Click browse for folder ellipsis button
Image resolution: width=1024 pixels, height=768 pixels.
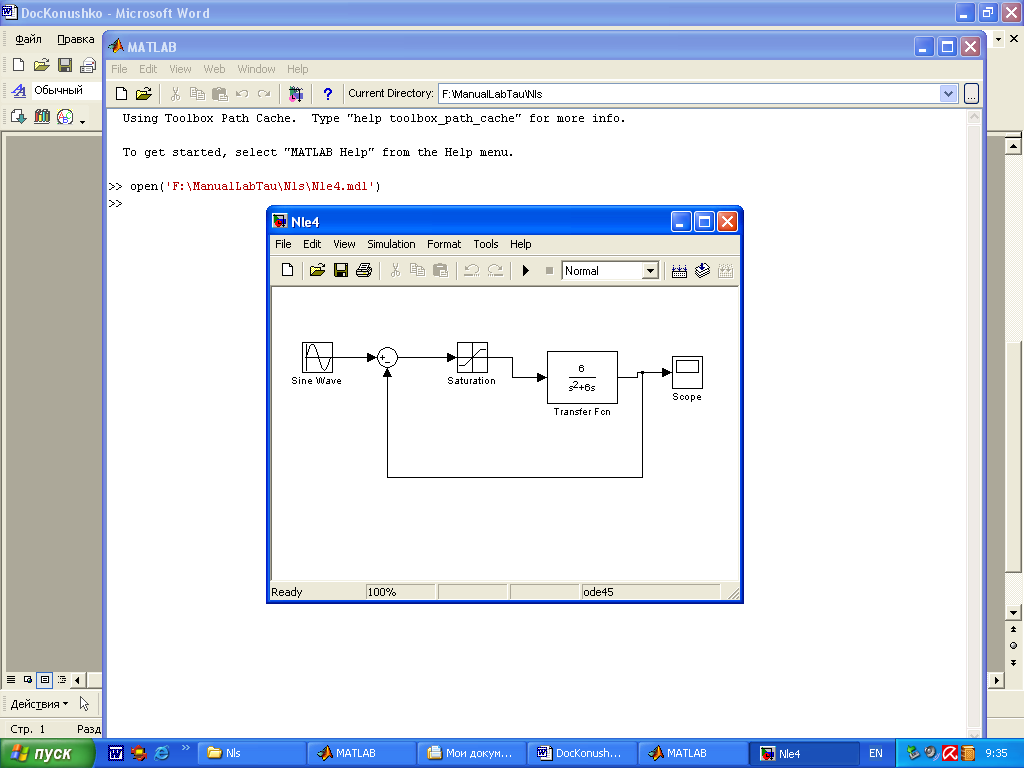(x=971, y=94)
